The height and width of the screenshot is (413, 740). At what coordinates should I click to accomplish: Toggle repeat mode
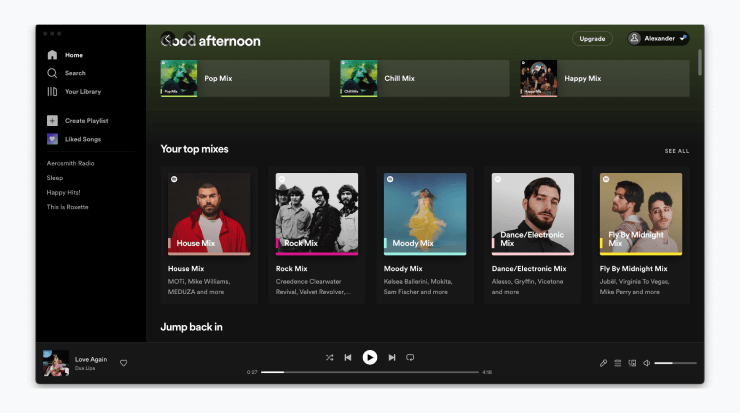tap(410, 357)
